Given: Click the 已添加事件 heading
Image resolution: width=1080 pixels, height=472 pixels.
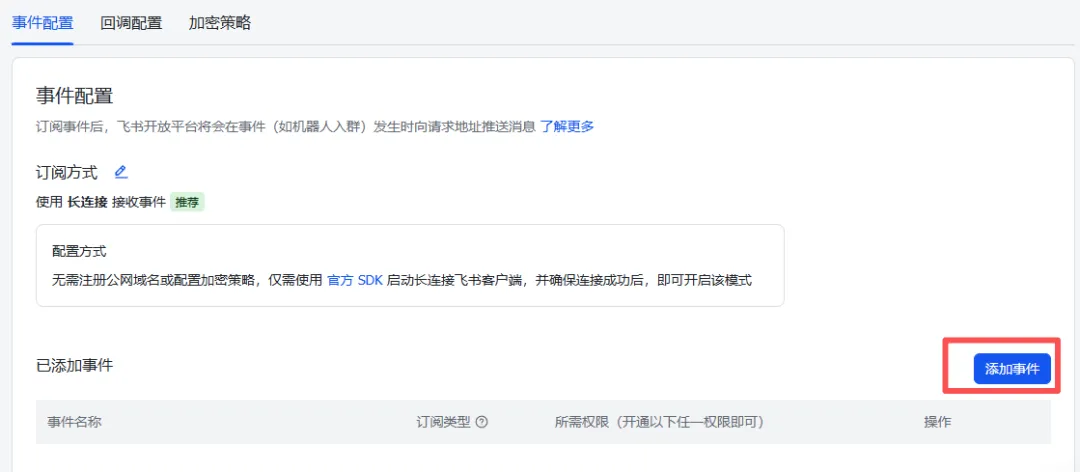Looking at the screenshot, I should coord(74,365).
